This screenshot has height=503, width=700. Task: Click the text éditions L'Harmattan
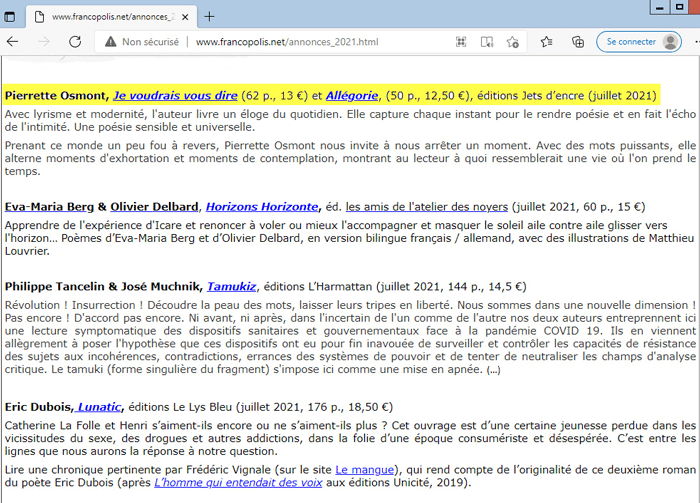[x=317, y=287]
